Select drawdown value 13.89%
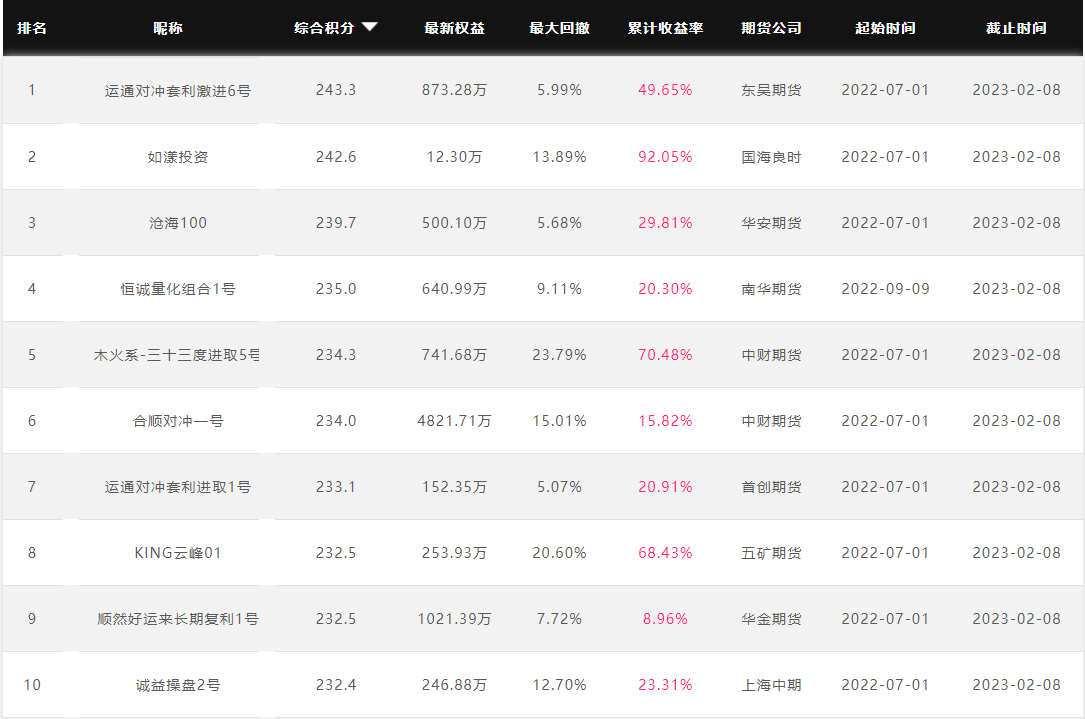Image resolution: width=1085 pixels, height=719 pixels. (559, 157)
